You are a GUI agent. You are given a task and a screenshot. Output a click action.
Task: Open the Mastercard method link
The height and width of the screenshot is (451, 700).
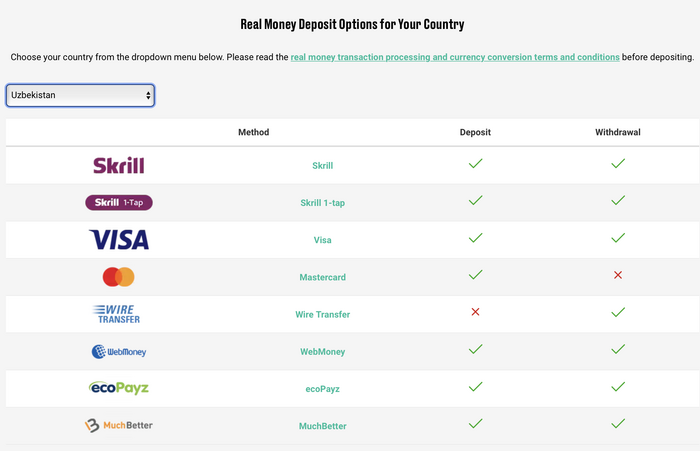[322, 277]
